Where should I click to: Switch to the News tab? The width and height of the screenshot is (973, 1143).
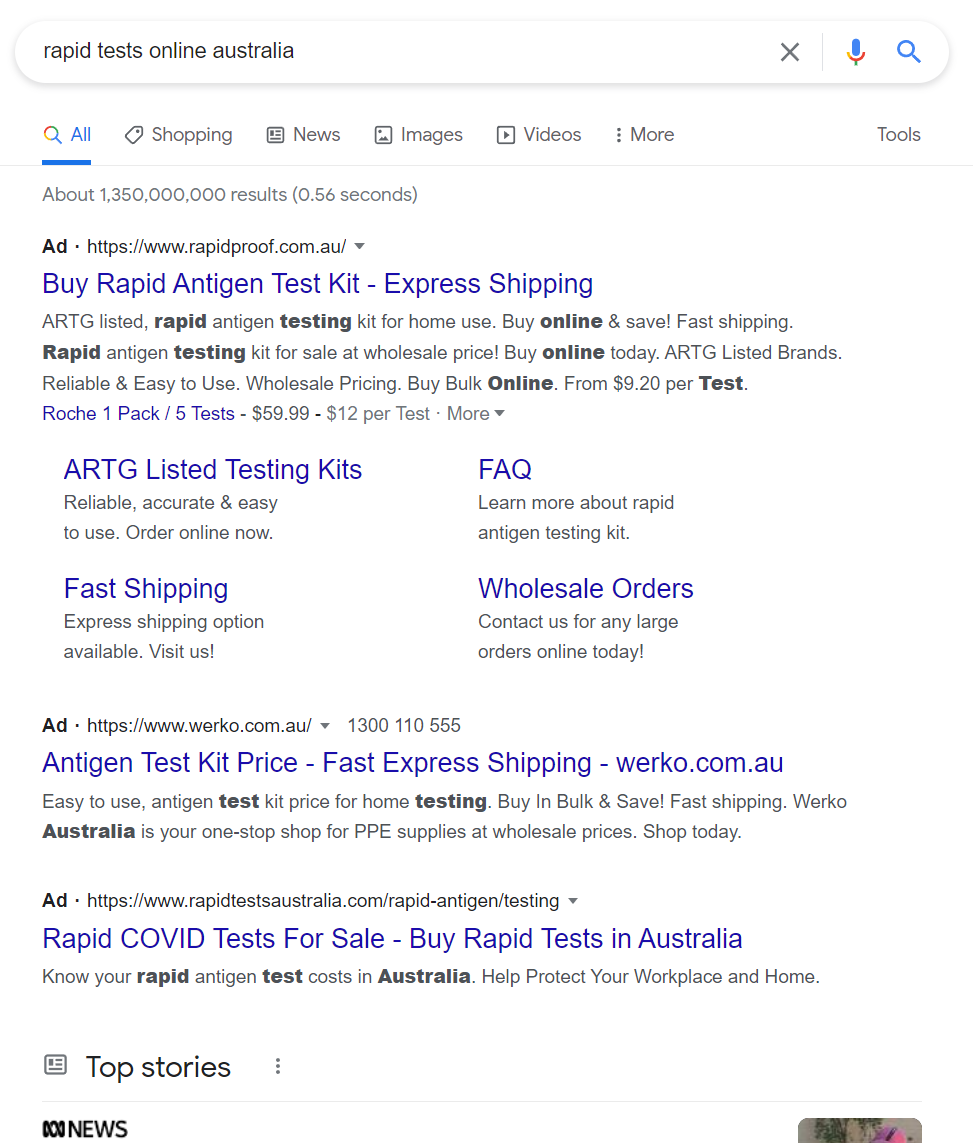click(303, 135)
